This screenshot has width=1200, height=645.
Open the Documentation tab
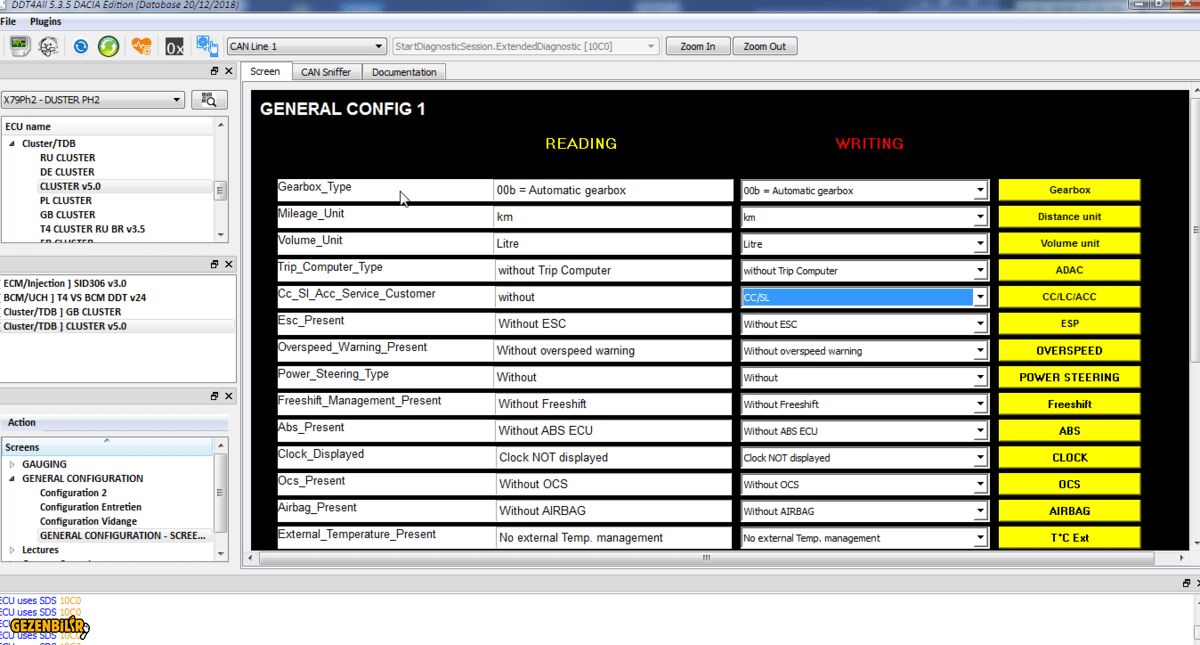click(404, 72)
